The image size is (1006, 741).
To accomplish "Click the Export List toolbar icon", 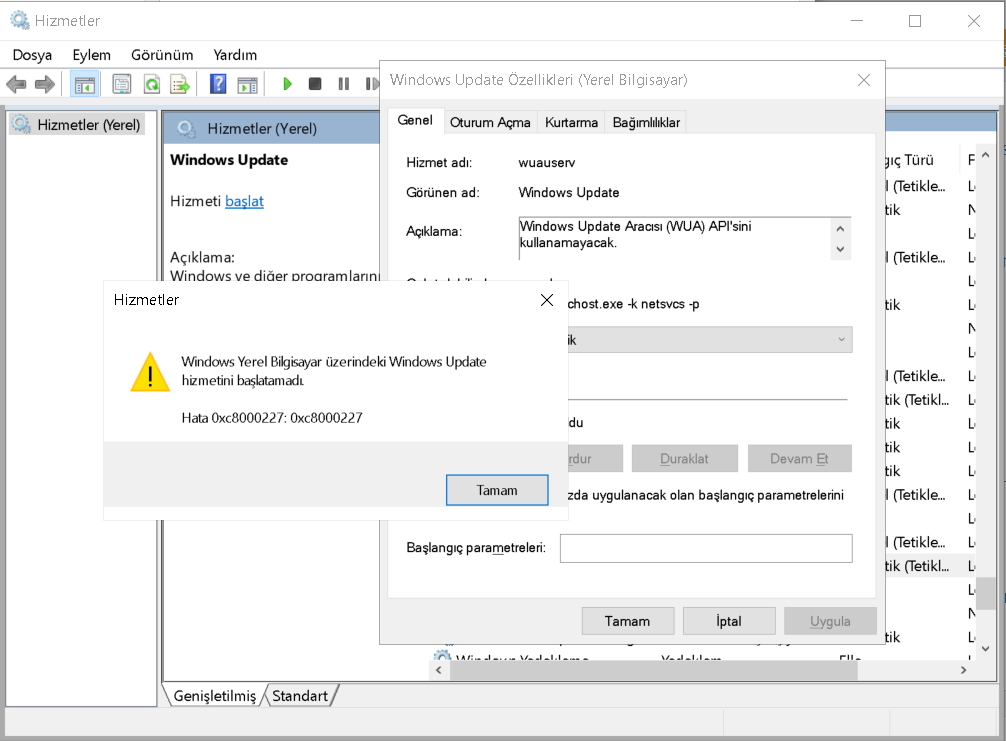I will [180, 84].
